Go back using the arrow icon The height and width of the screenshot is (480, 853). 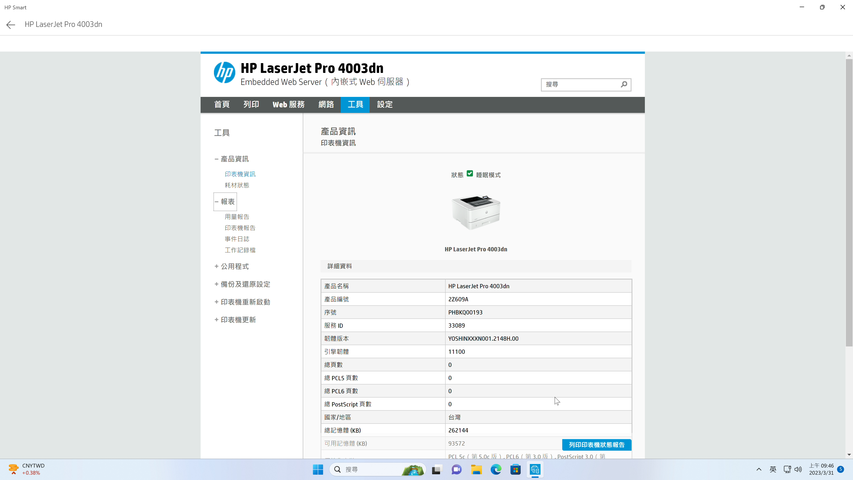coord(10,24)
